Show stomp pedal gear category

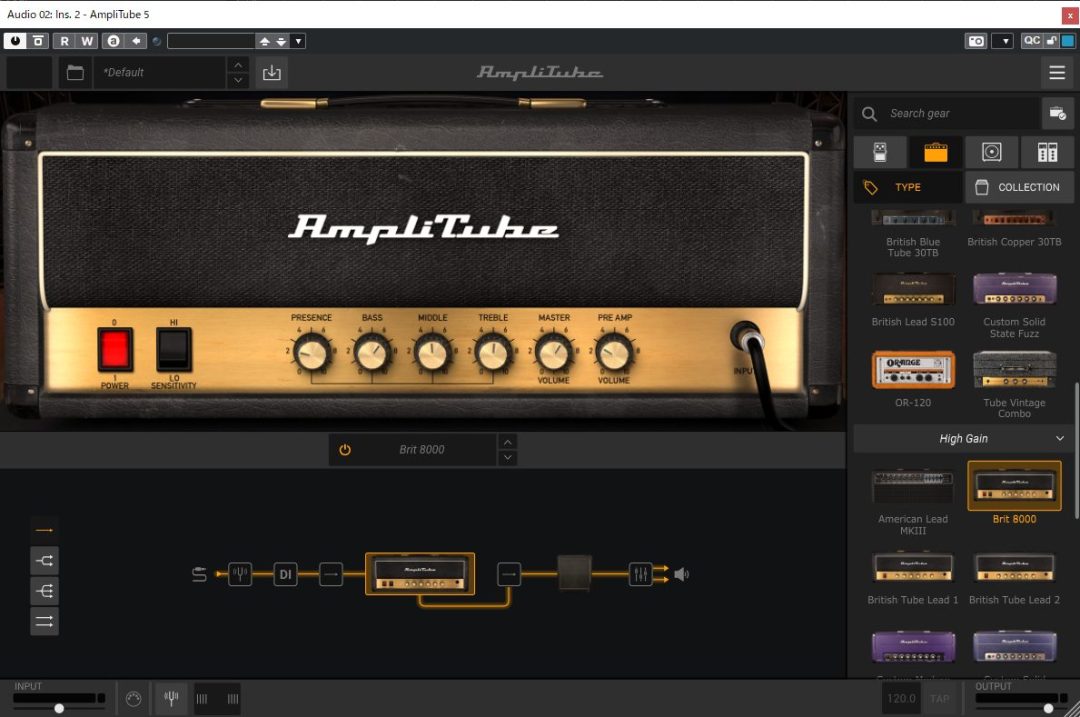point(880,152)
